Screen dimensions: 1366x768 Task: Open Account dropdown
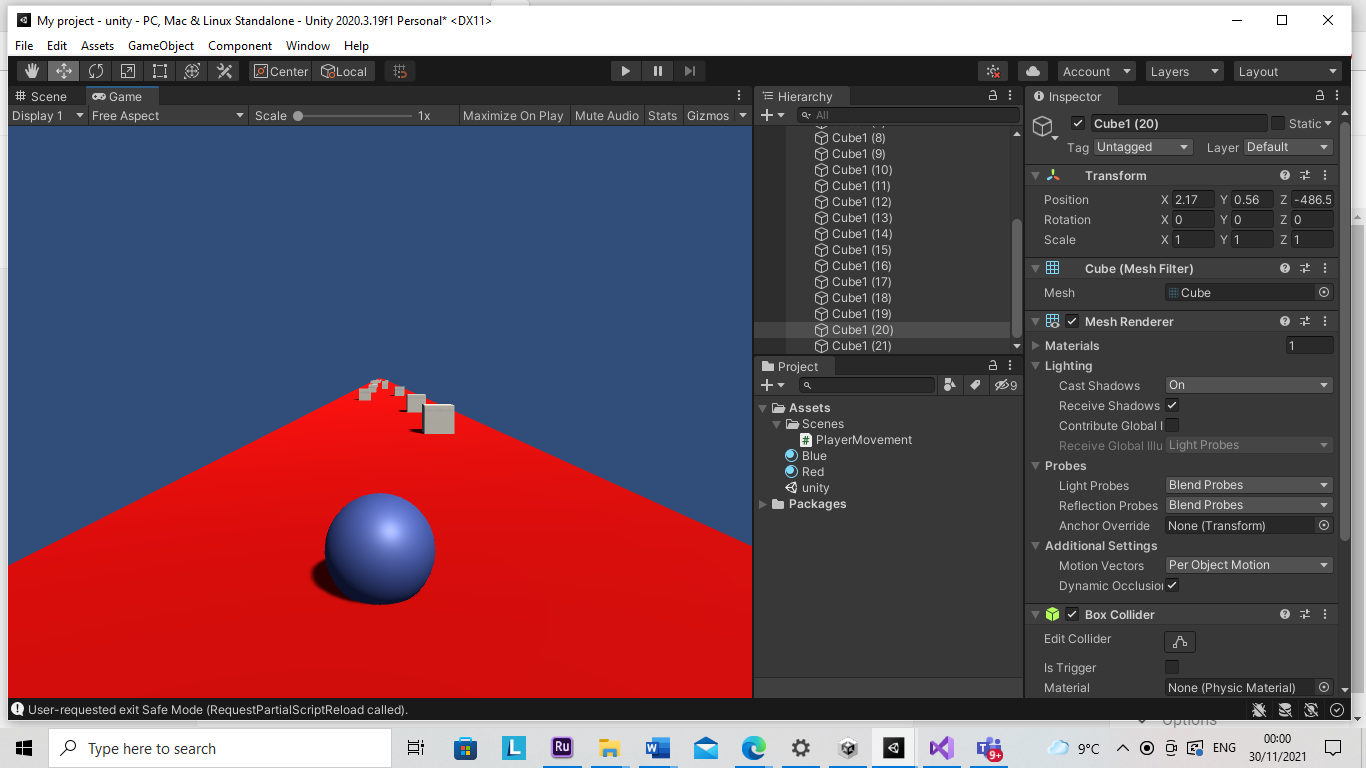click(1096, 71)
